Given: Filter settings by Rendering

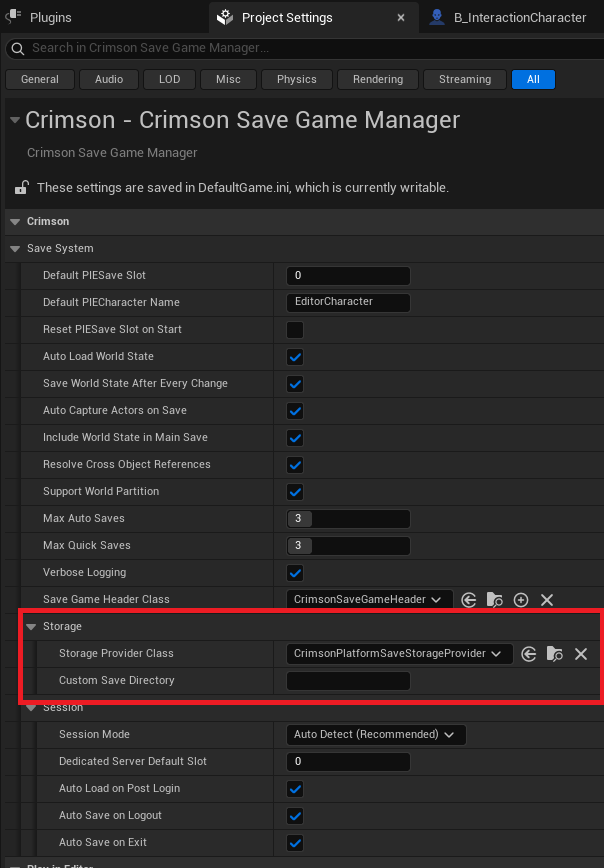Looking at the screenshot, I should (378, 79).
